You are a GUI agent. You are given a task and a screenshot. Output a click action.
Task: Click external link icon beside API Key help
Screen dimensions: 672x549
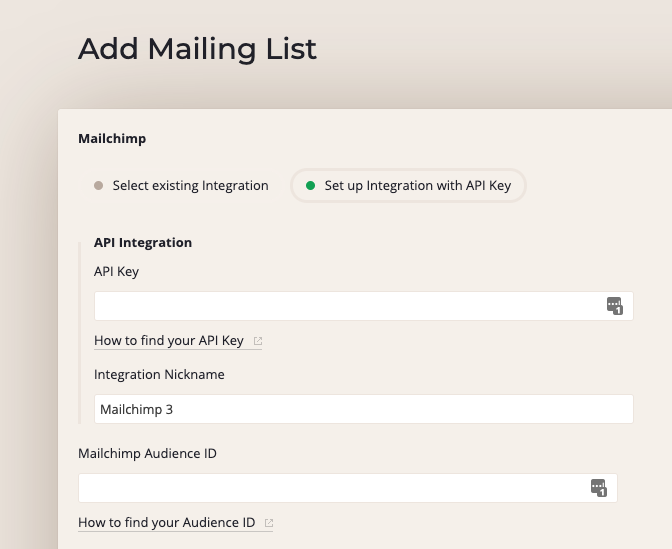click(x=258, y=341)
